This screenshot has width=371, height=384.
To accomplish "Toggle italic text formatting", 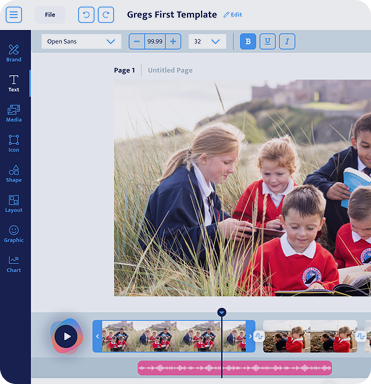I will coord(287,41).
